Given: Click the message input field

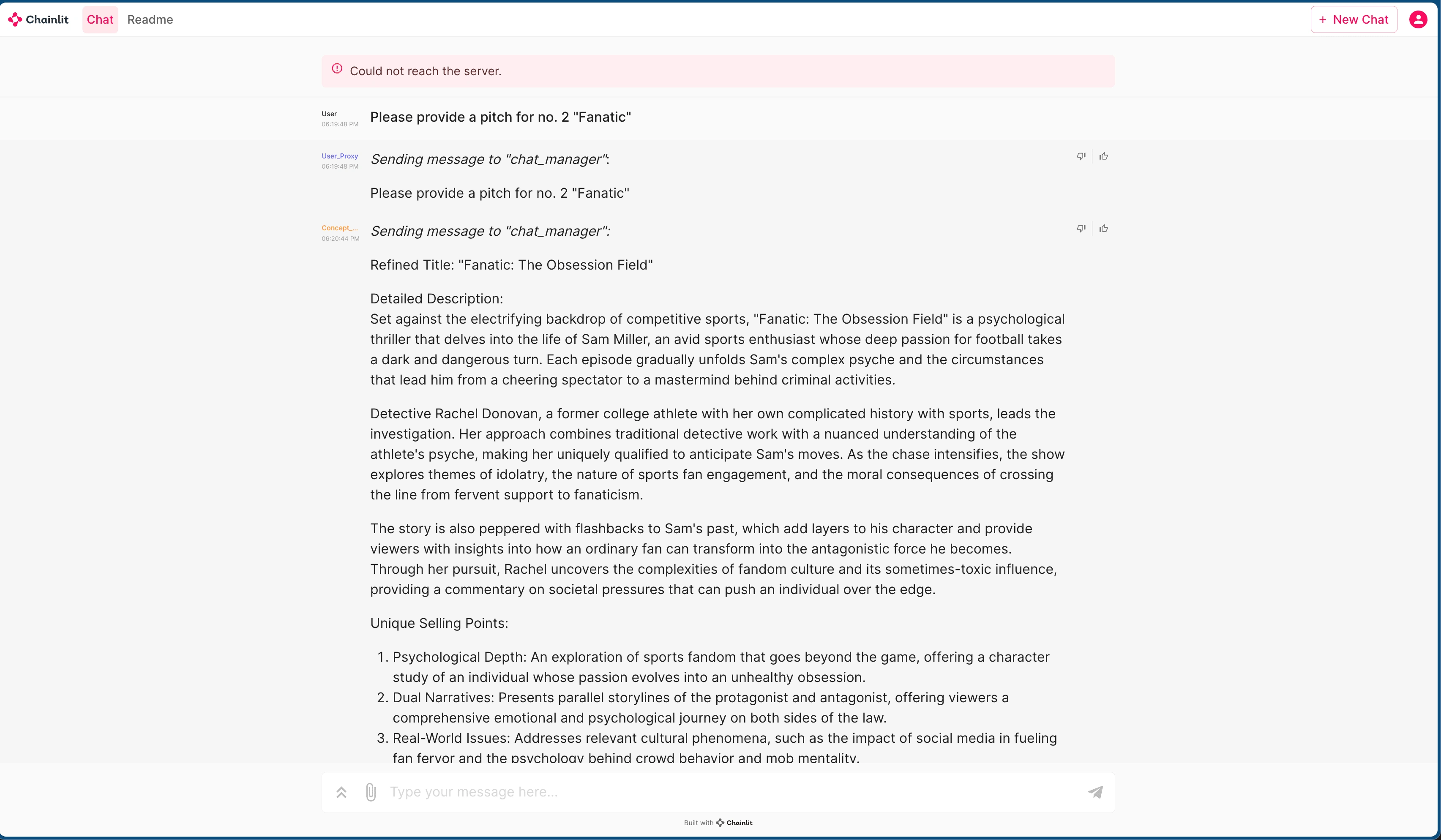Looking at the screenshot, I should pyautogui.click(x=718, y=792).
